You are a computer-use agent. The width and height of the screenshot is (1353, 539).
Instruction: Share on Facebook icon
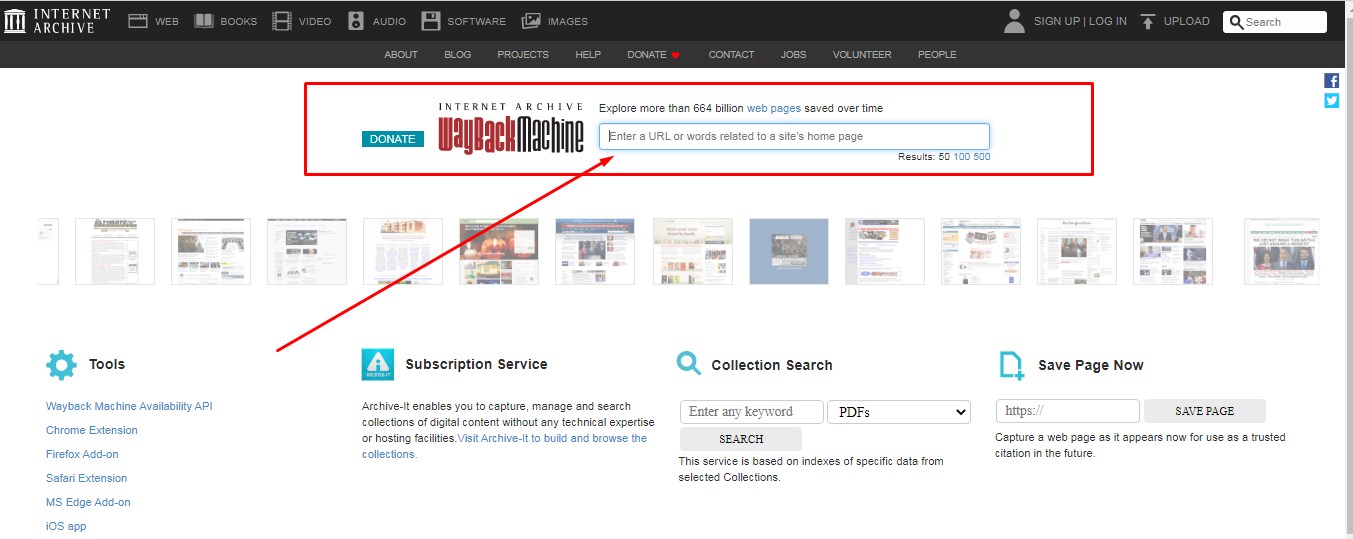1331,81
